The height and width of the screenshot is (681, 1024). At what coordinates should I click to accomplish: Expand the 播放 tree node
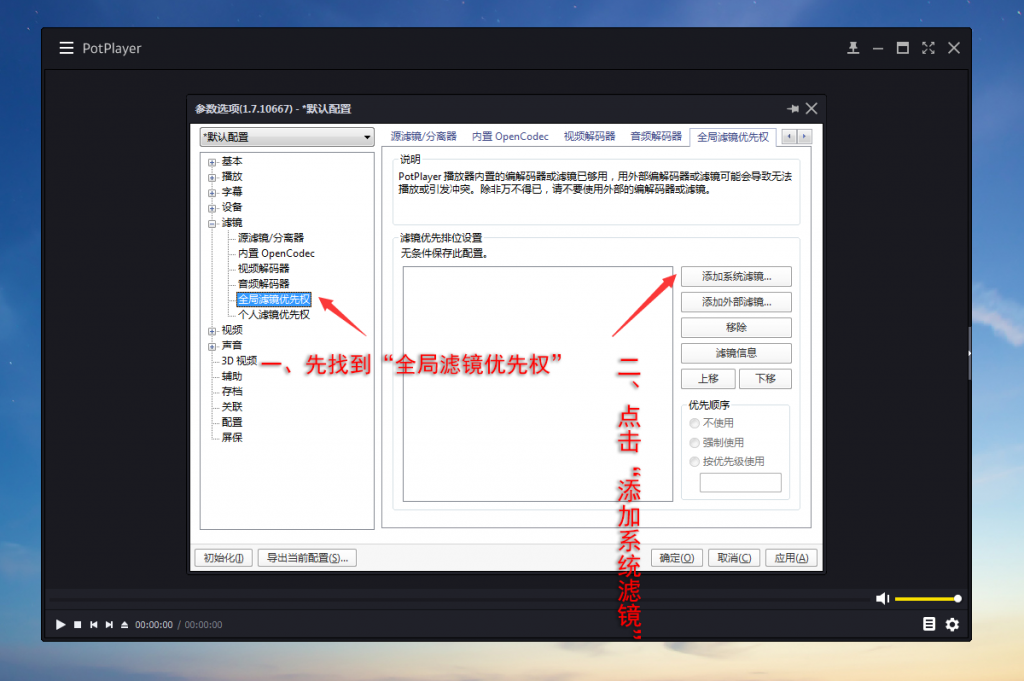click(x=212, y=177)
